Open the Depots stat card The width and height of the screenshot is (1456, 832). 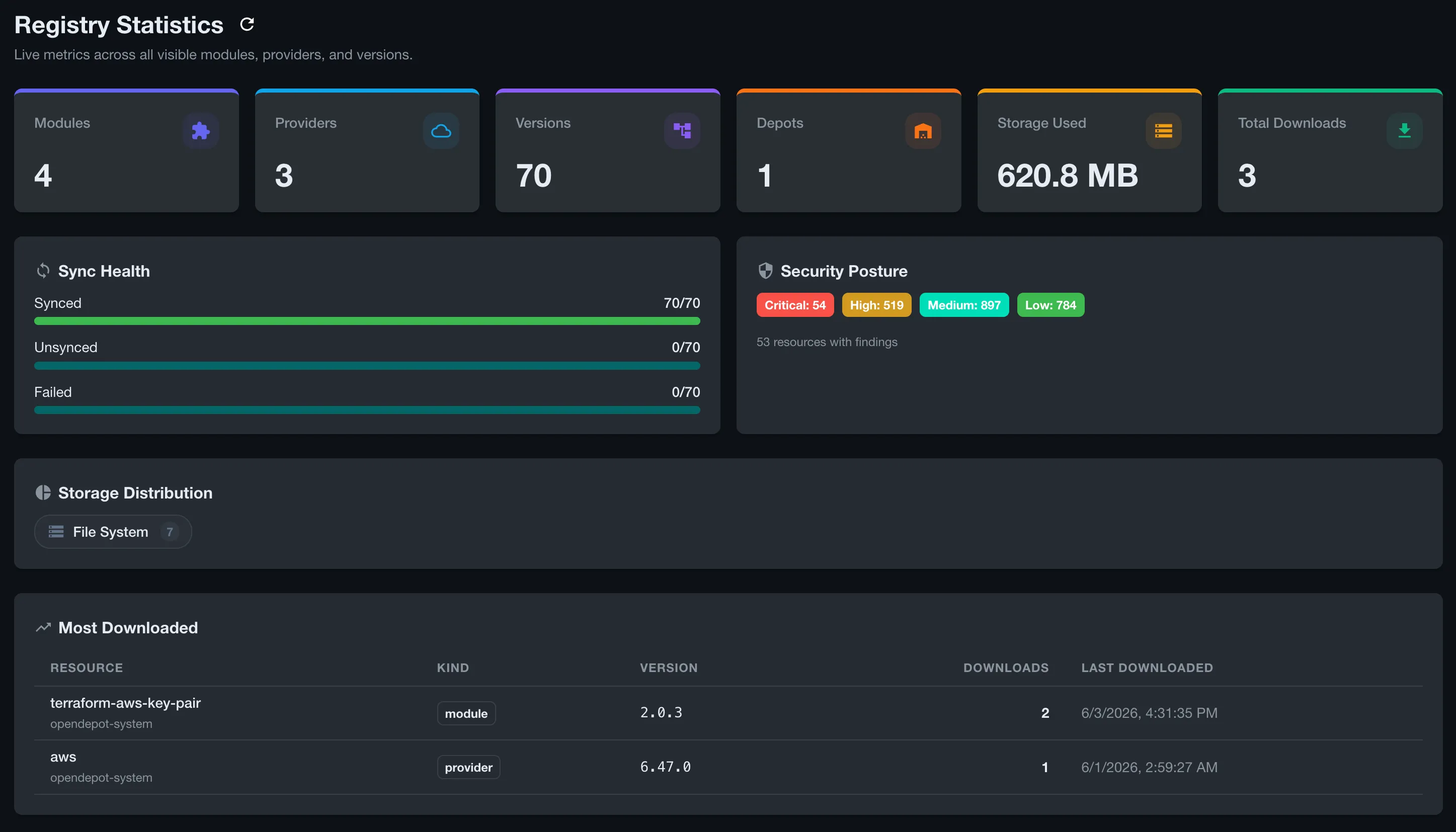tap(849, 151)
